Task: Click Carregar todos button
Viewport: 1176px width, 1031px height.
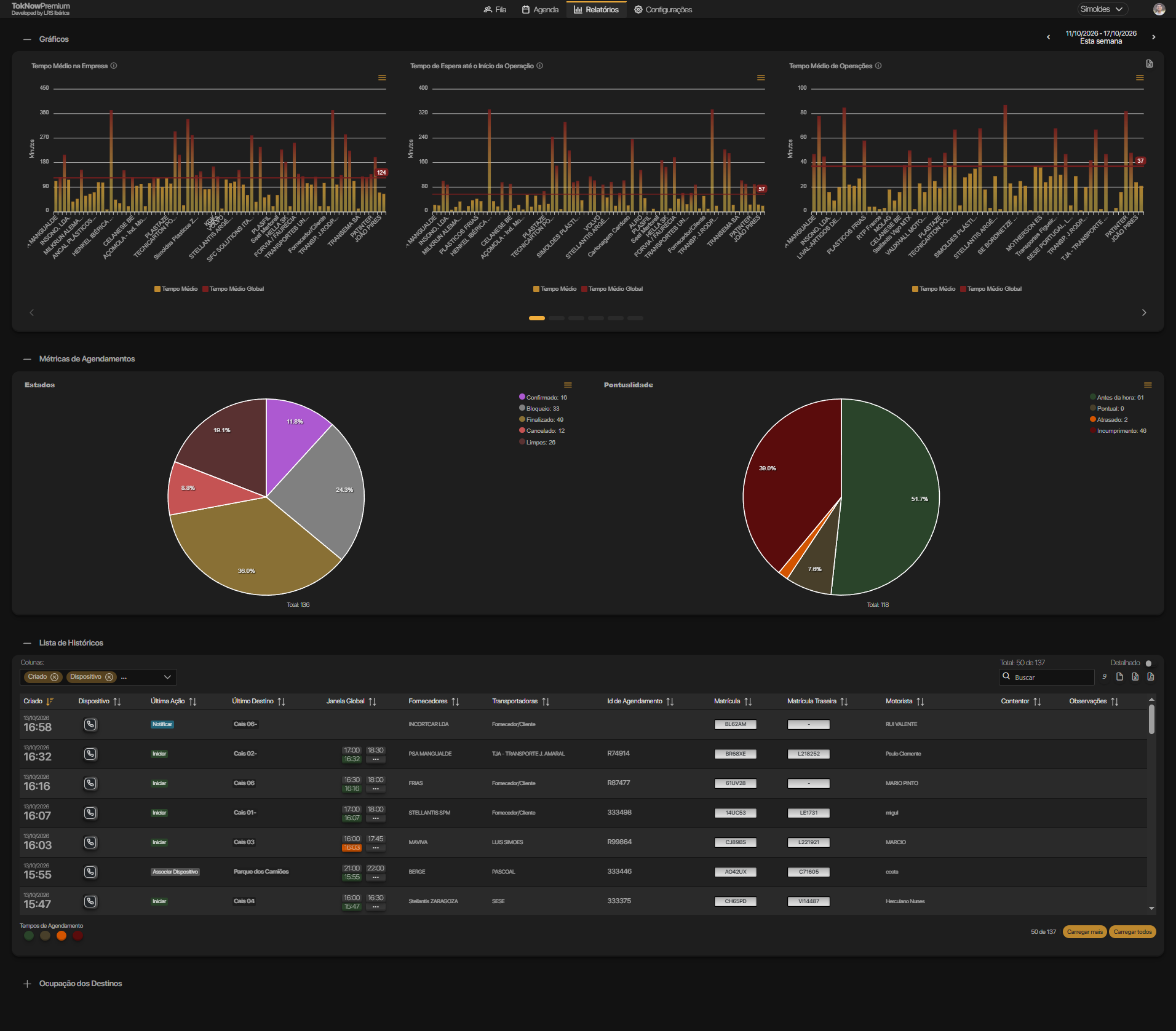Action: point(1132,932)
